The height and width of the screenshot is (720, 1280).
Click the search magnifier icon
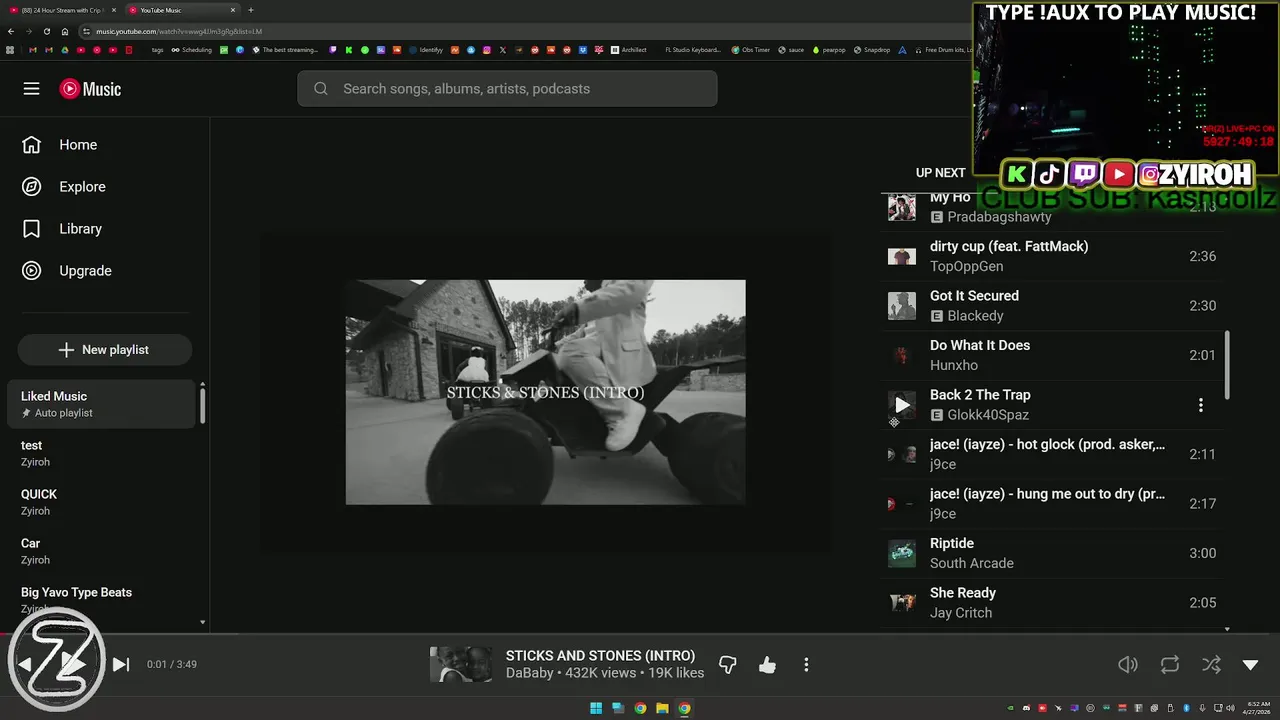pos(321,89)
